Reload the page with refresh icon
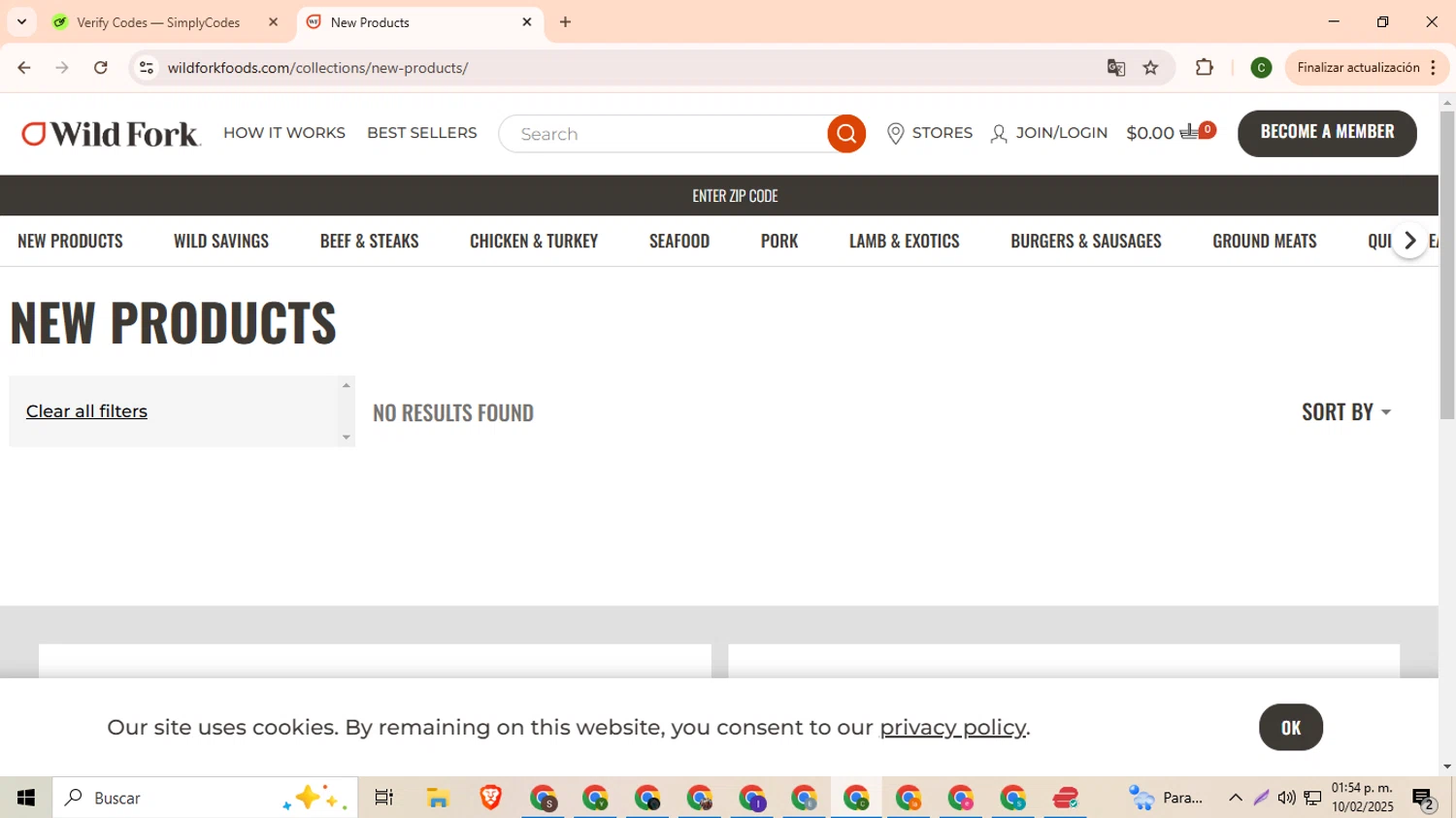1456x818 pixels. (x=101, y=68)
